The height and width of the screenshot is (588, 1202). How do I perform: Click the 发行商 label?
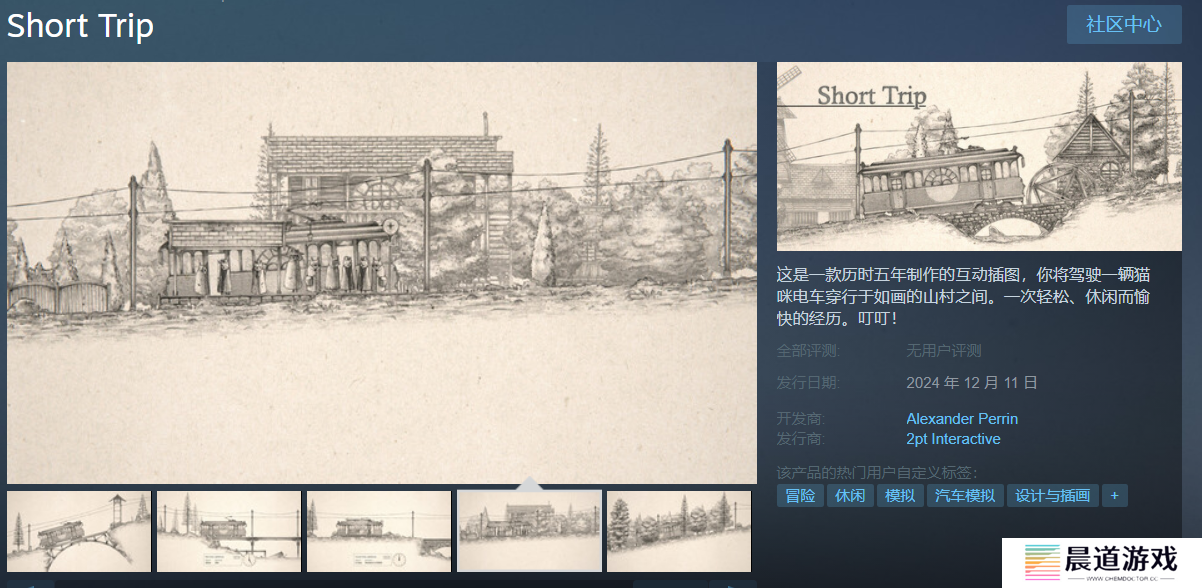tap(801, 439)
